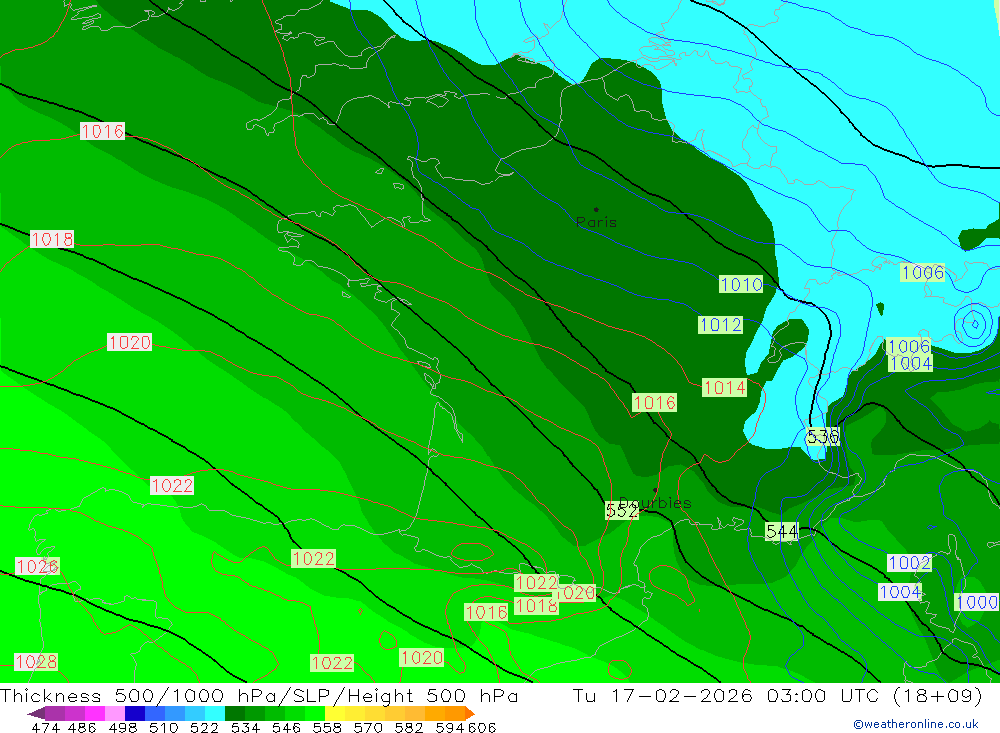
Task: Click the forecast date 'Tu 17-02-2026 03:00 UTC'
Action: click(726, 696)
